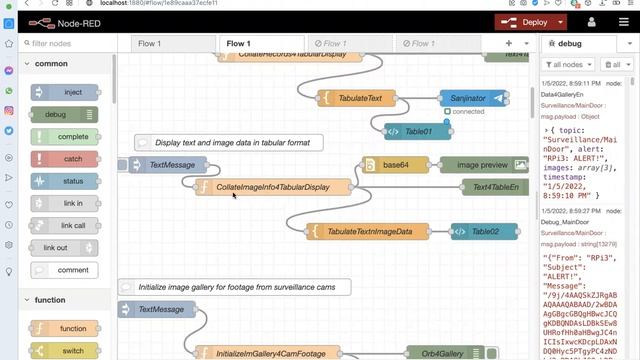640x360 pixels.
Task: Select the TabulateText template node
Action: click(356, 98)
